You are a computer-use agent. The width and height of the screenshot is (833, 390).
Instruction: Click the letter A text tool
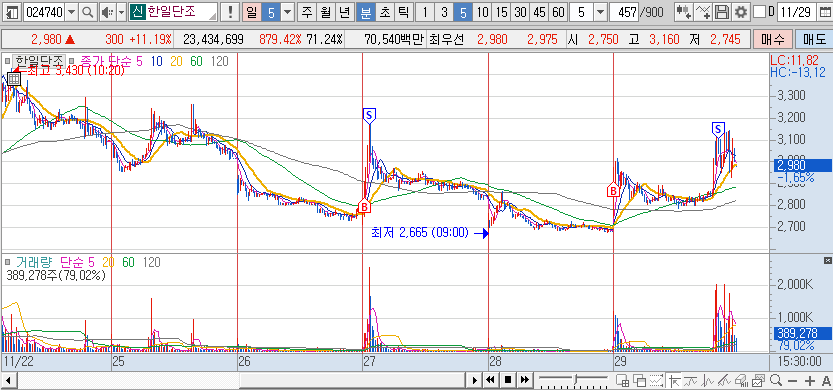tap(826, 380)
